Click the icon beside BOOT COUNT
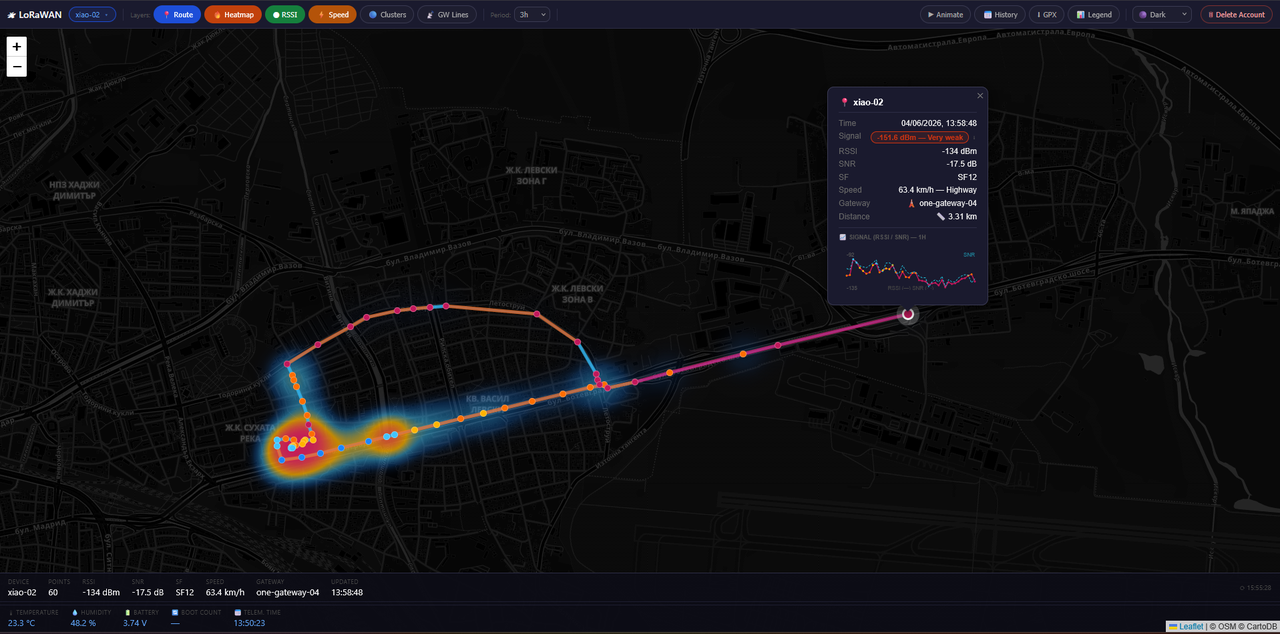Viewport: 1280px width, 634px height. [175, 612]
